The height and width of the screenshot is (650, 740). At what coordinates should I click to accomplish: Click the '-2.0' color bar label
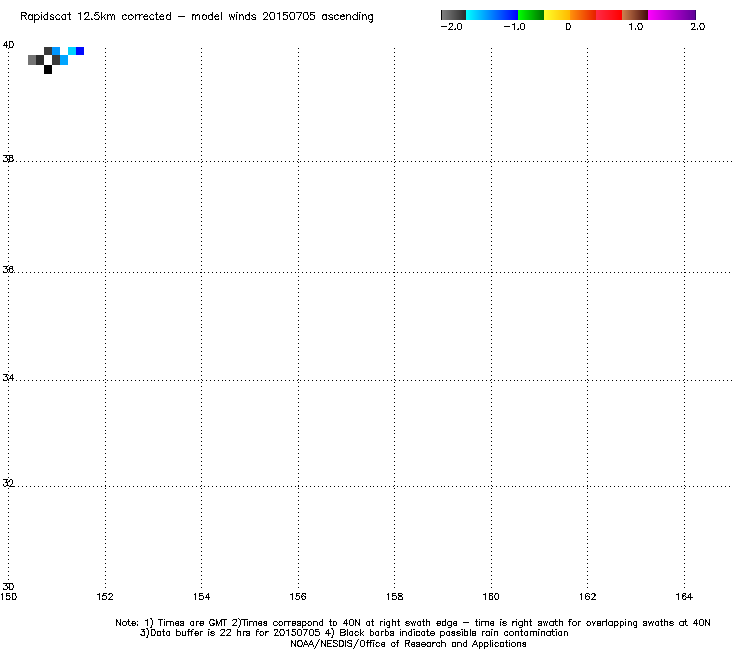pos(452,27)
